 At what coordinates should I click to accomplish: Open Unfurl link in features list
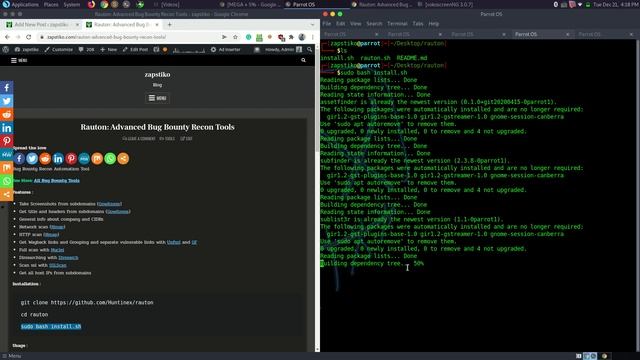click(173, 242)
